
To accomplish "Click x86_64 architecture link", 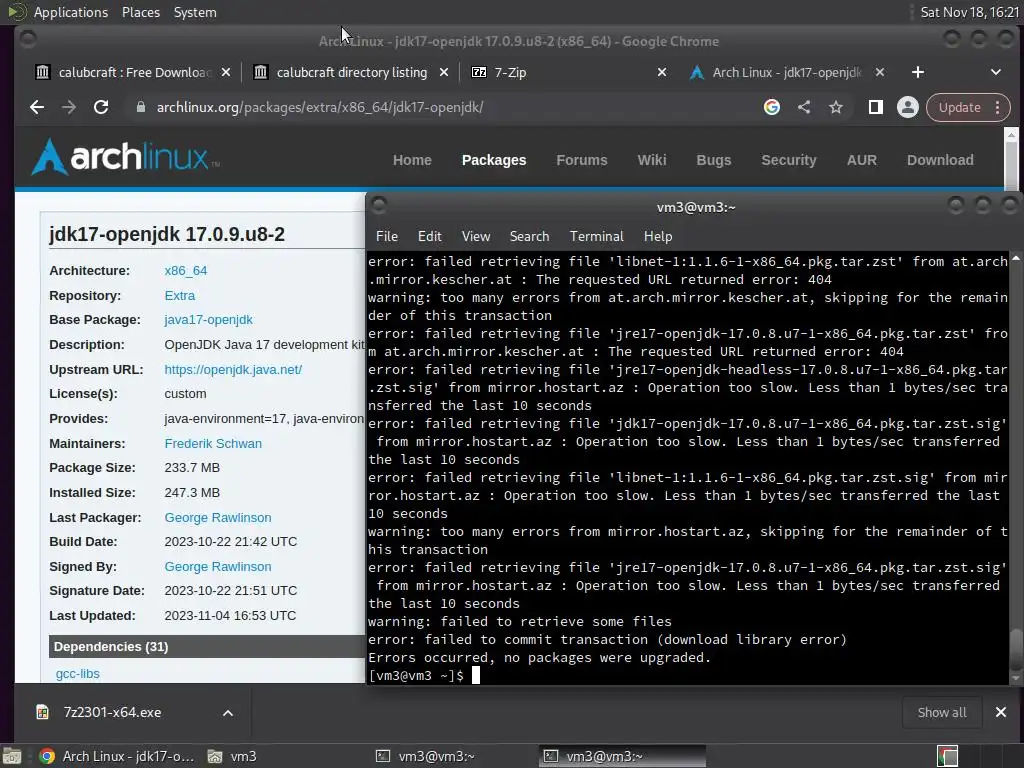I will point(185,271).
